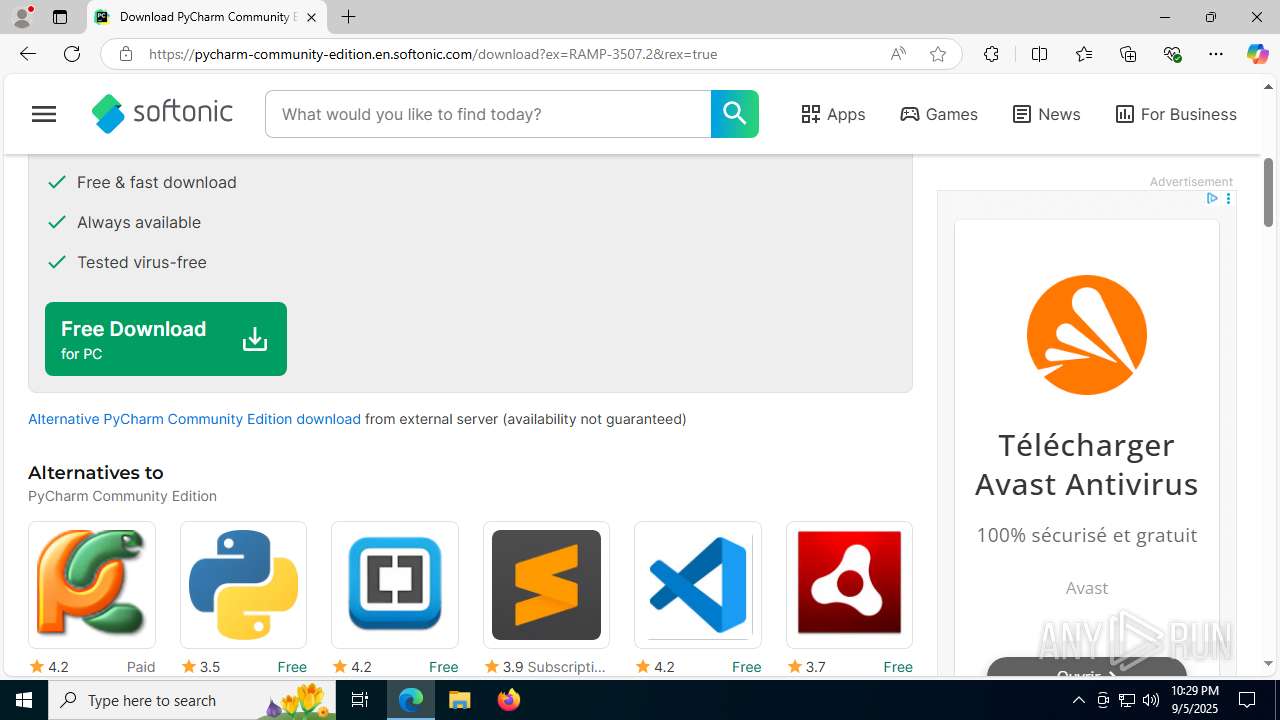Open the Visual Studio Code alternative icon
The height and width of the screenshot is (720, 1280).
(698, 585)
